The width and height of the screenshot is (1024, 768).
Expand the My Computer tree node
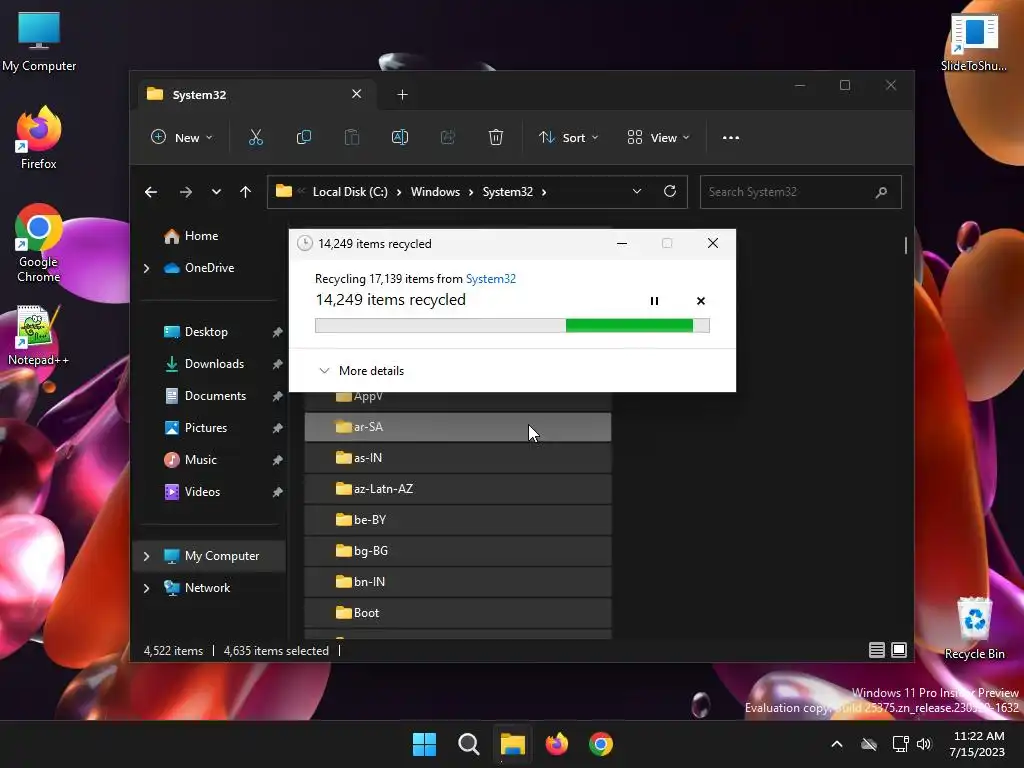(146, 556)
